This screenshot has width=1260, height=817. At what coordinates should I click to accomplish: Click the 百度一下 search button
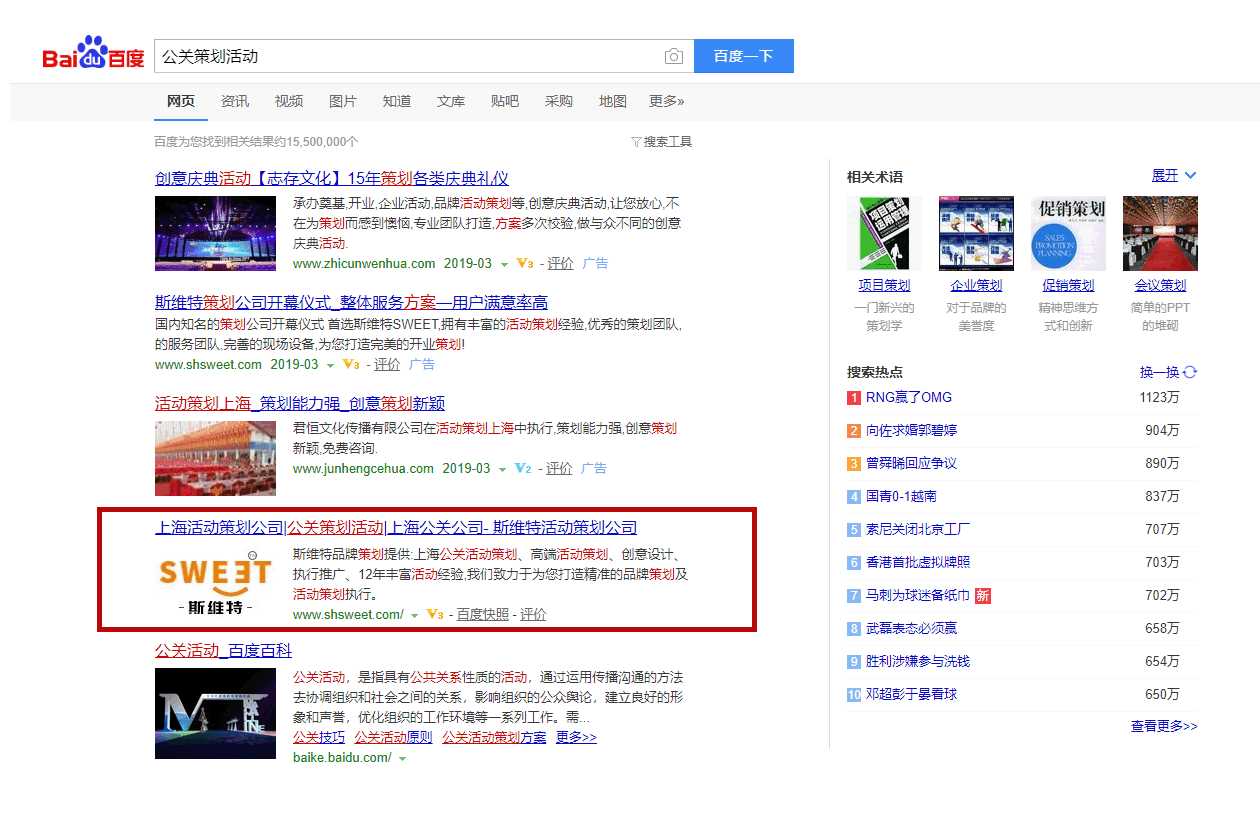click(x=743, y=56)
